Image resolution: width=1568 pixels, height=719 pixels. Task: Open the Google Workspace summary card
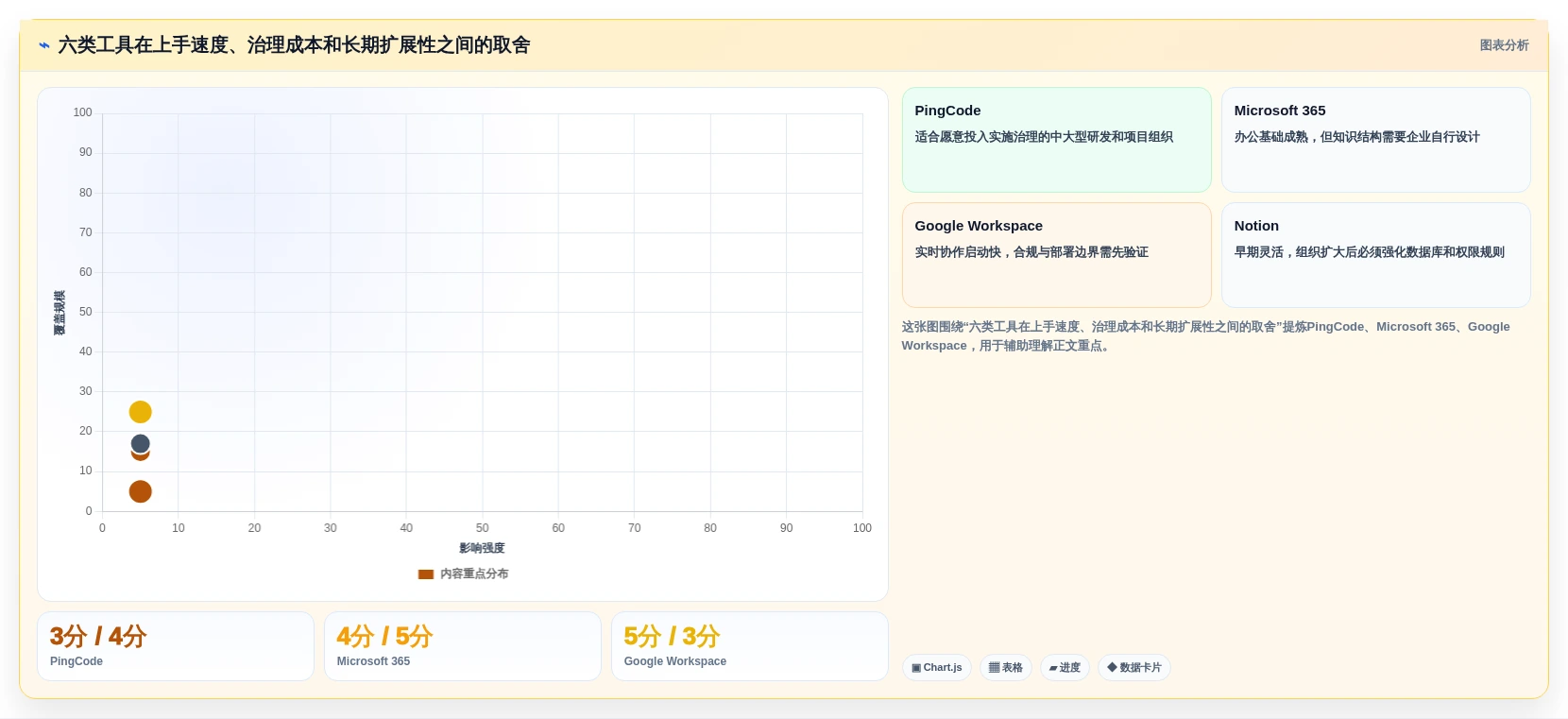coord(1056,255)
